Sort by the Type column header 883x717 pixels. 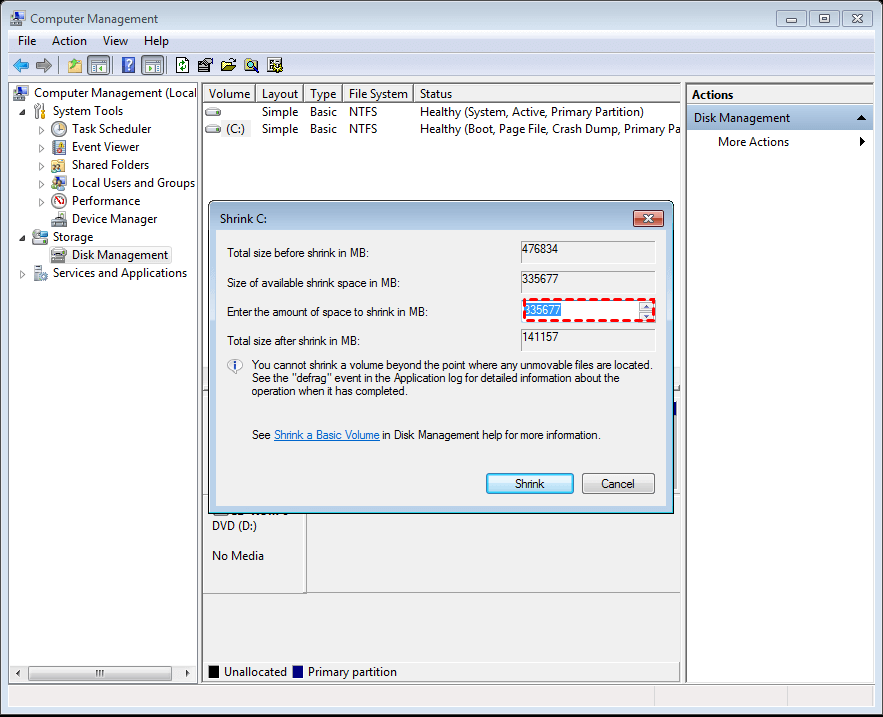tap(323, 93)
